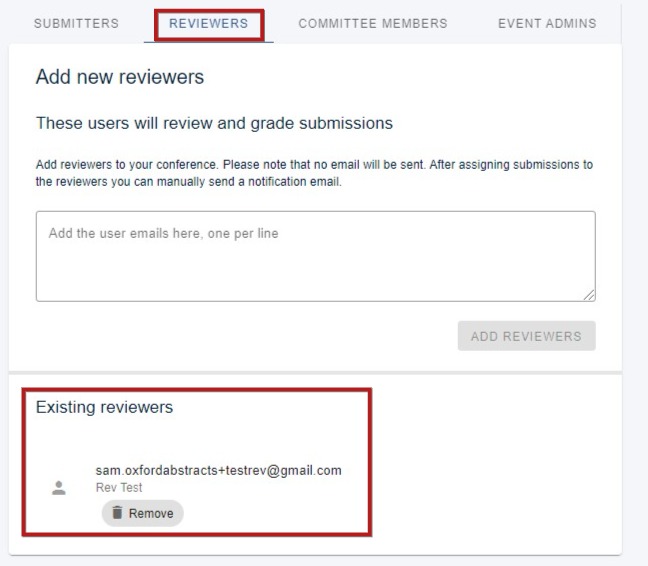Image resolution: width=648 pixels, height=566 pixels.
Task: Remove the Rev Test reviewer
Action: click(143, 513)
